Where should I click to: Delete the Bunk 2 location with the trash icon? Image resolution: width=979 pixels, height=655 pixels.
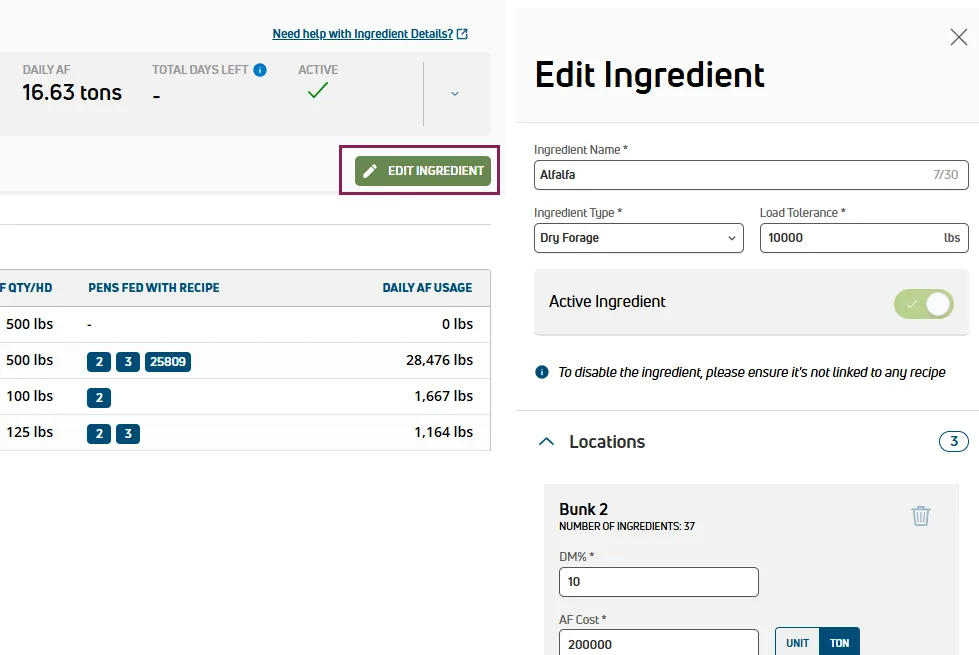click(x=920, y=516)
